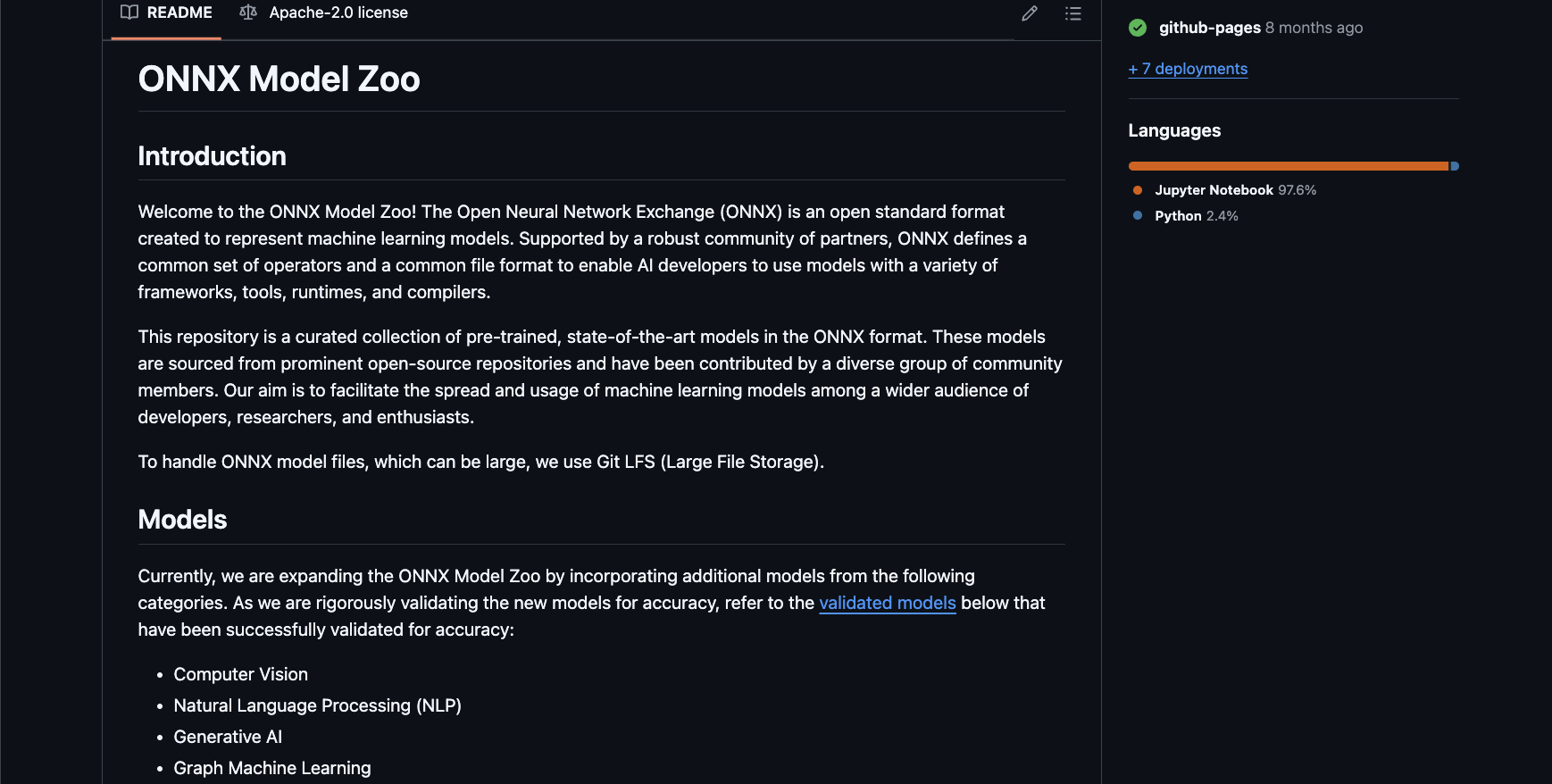Viewport: 1552px width, 784px height.
Task: Switch to the README tab label
Action: pos(179,13)
